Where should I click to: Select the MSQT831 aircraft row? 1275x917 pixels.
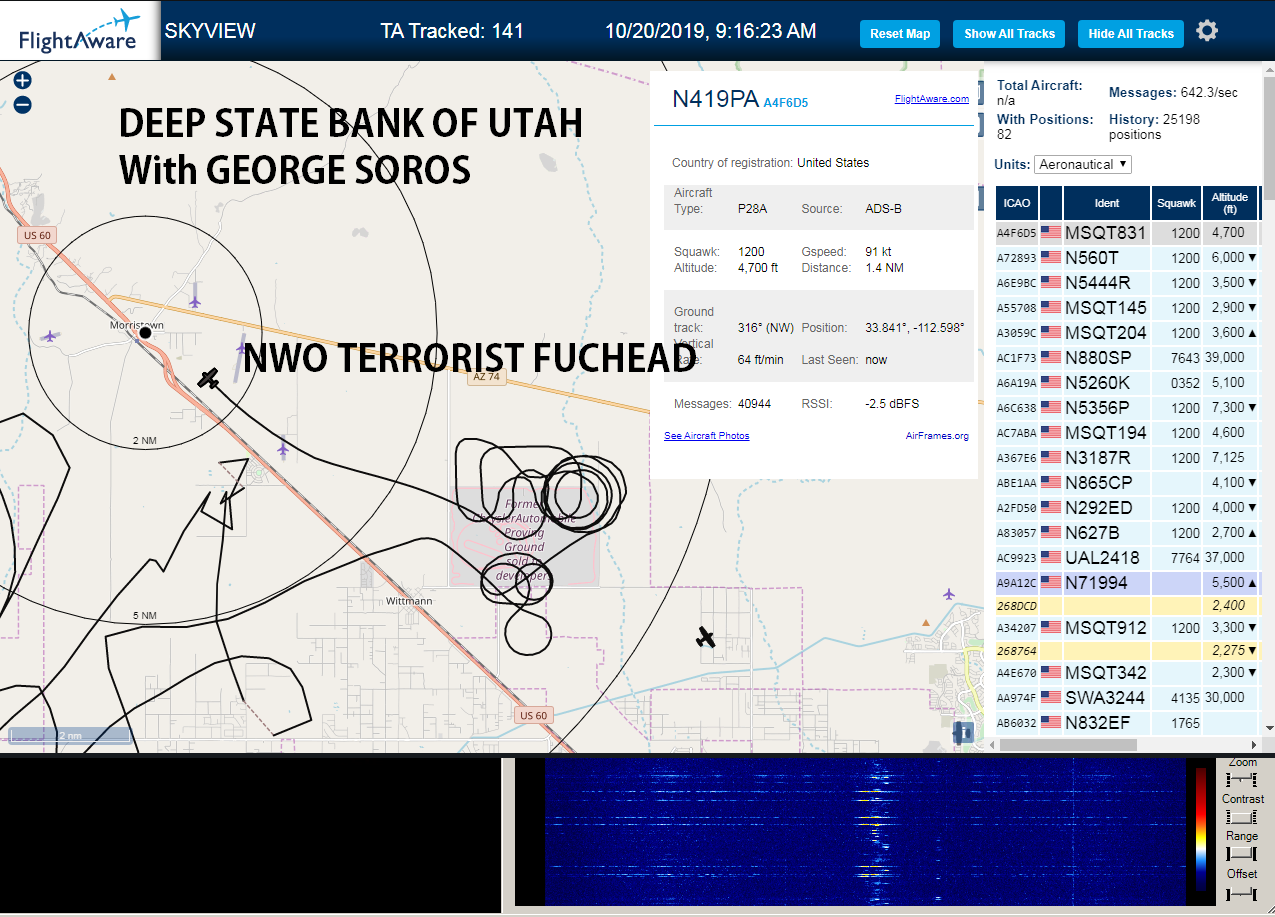coord(1127,233)
